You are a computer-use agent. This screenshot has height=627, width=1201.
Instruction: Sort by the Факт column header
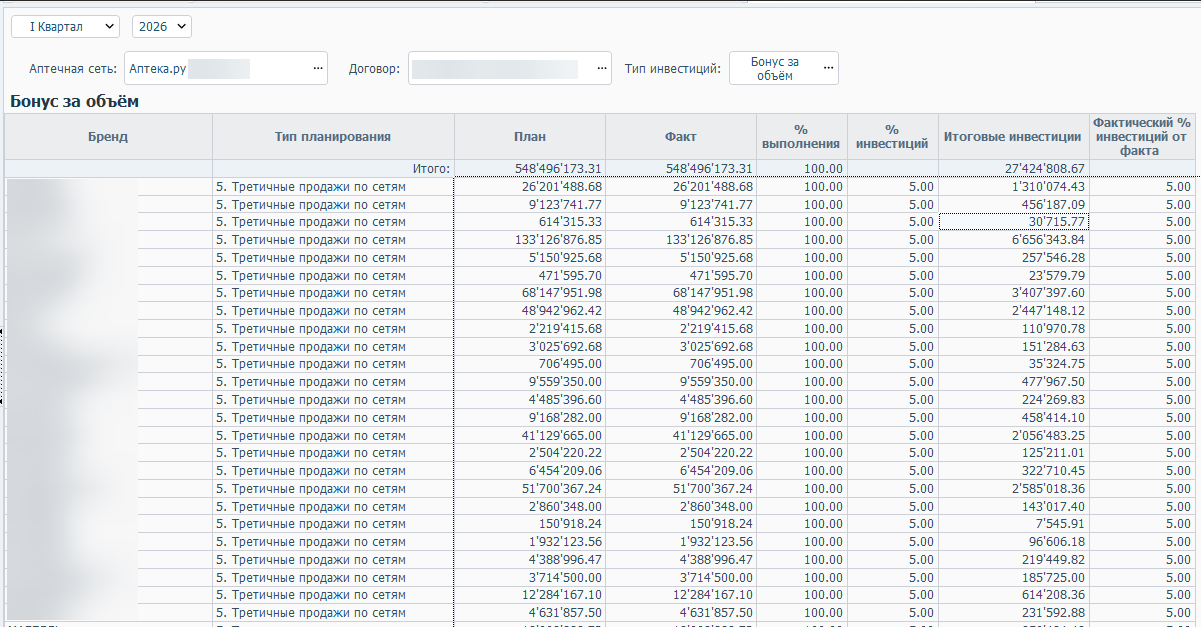681,137
